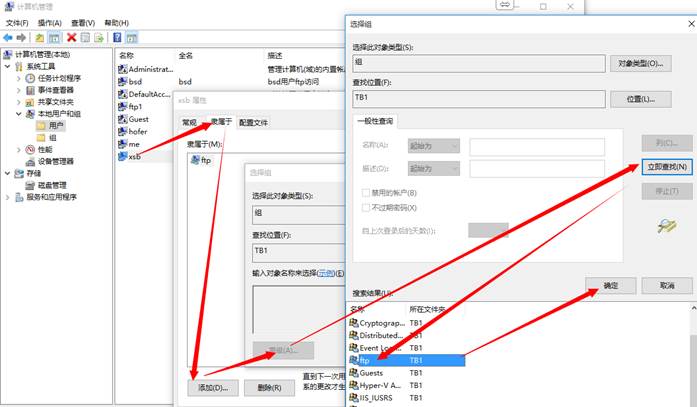697x407 pixels.
Task: Switch to the 常规 tab
Action: (189, 122)
